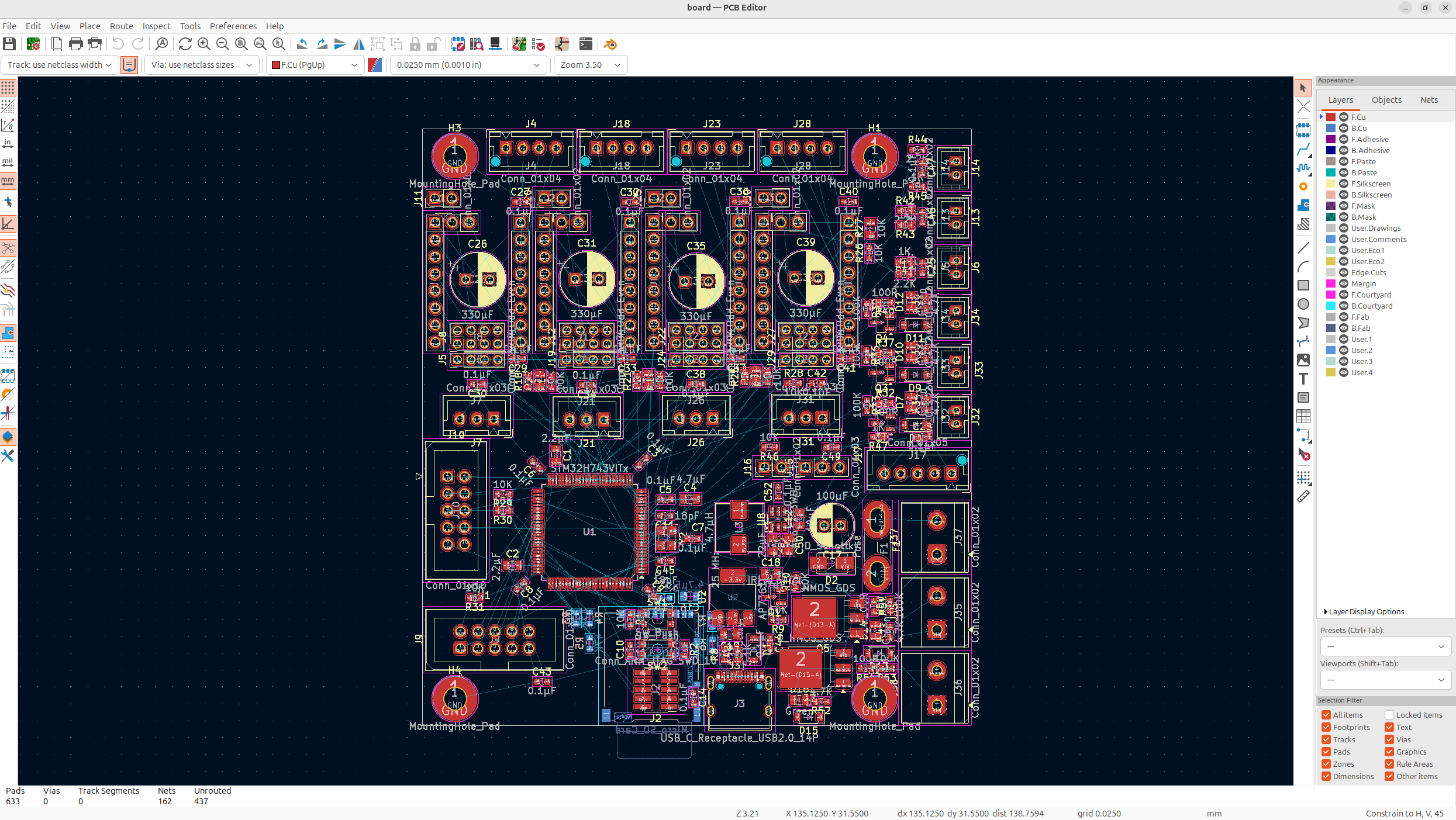Click the Refresh view icon
1456x820 pixels.
click(185, 44)
